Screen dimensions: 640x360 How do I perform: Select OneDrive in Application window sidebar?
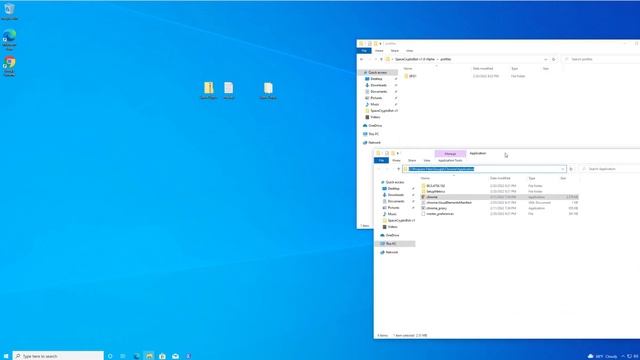pyautogui.click(x=392, y=236)
